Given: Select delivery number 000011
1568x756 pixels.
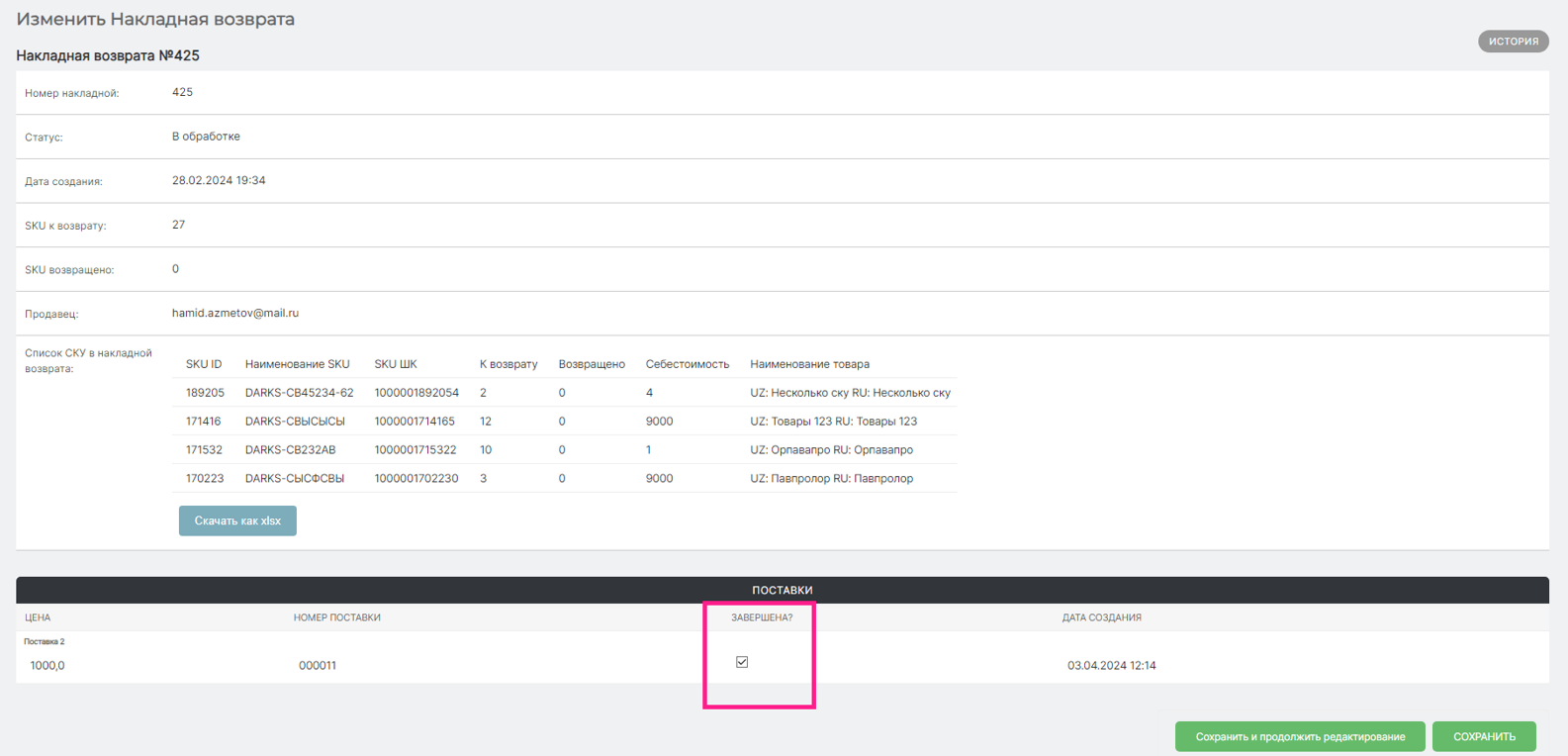Looking at the screenshot, I should coord(318,666).
